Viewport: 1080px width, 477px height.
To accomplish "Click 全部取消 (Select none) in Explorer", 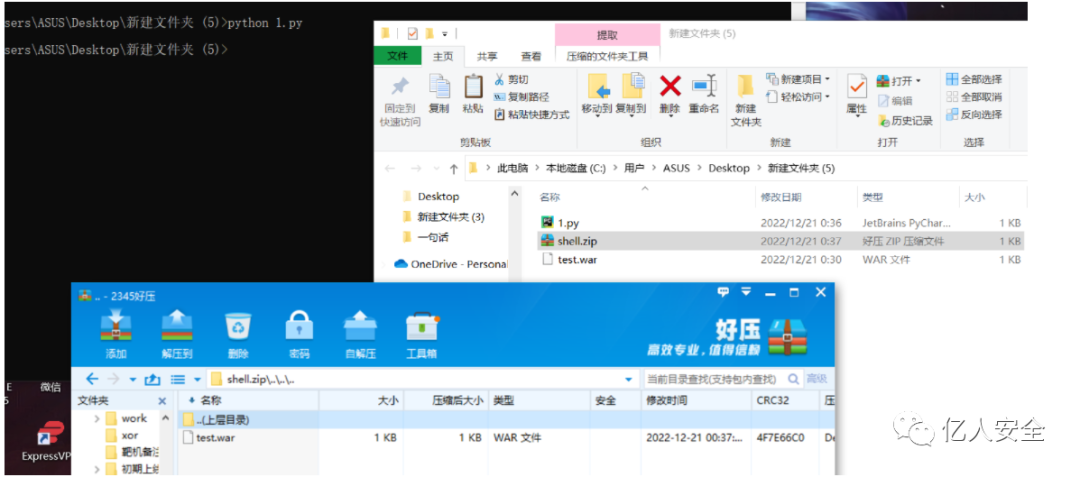I will click(x=974, y=97).
